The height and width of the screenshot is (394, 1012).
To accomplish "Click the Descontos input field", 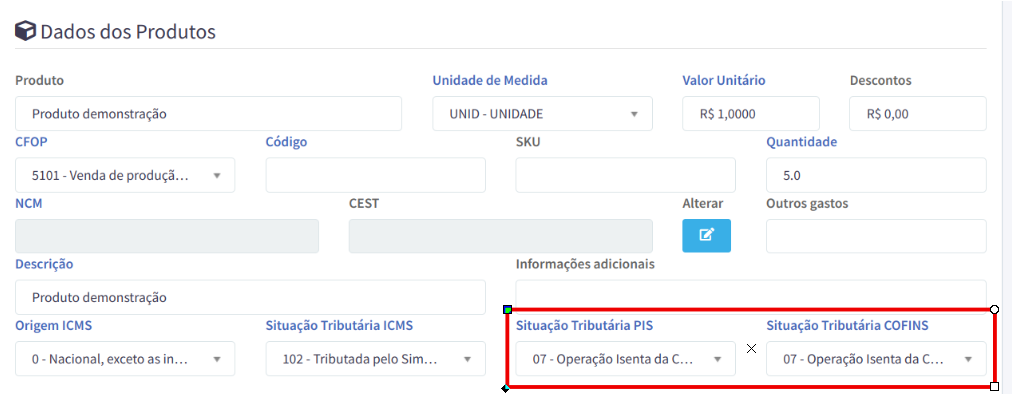I will 918,114.
